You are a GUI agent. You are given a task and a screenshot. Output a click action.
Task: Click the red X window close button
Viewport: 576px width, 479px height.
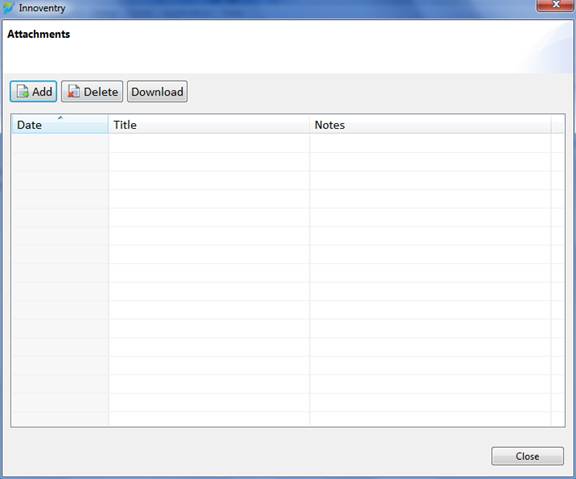click(556, 6)
